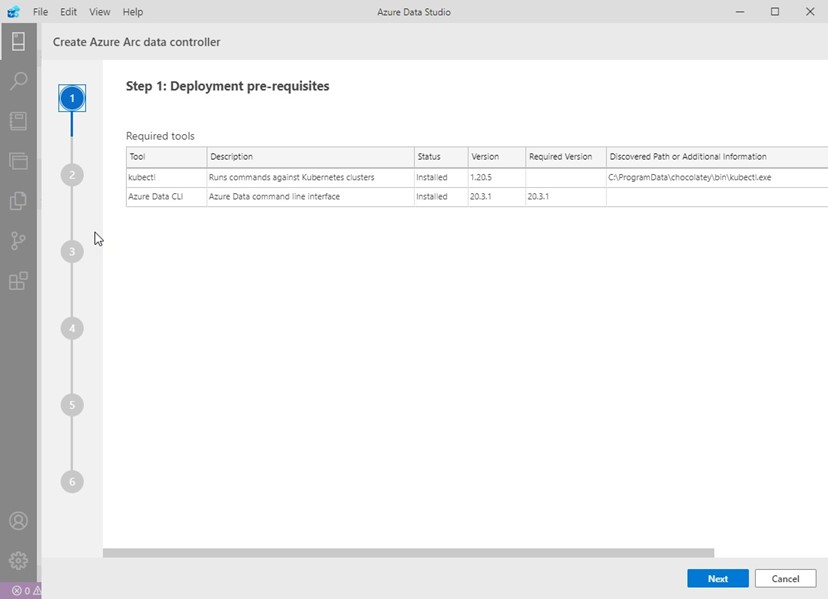Open the View menu
Screen dimensions: 828x599
(99, 12)
